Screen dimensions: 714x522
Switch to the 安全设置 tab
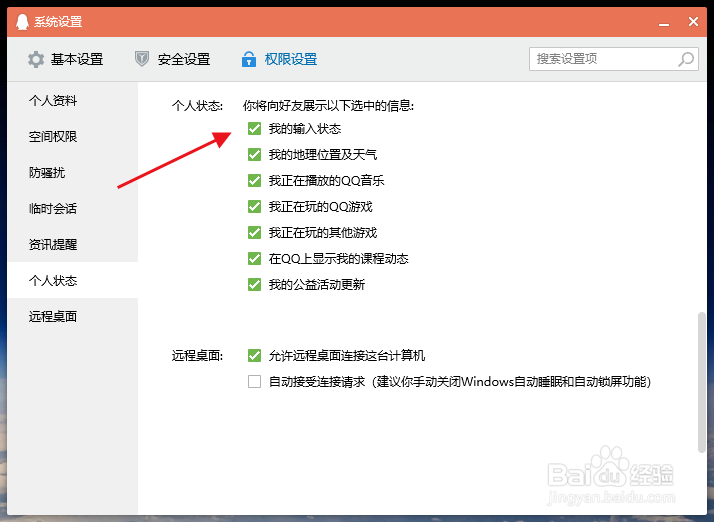click(173, 59)
